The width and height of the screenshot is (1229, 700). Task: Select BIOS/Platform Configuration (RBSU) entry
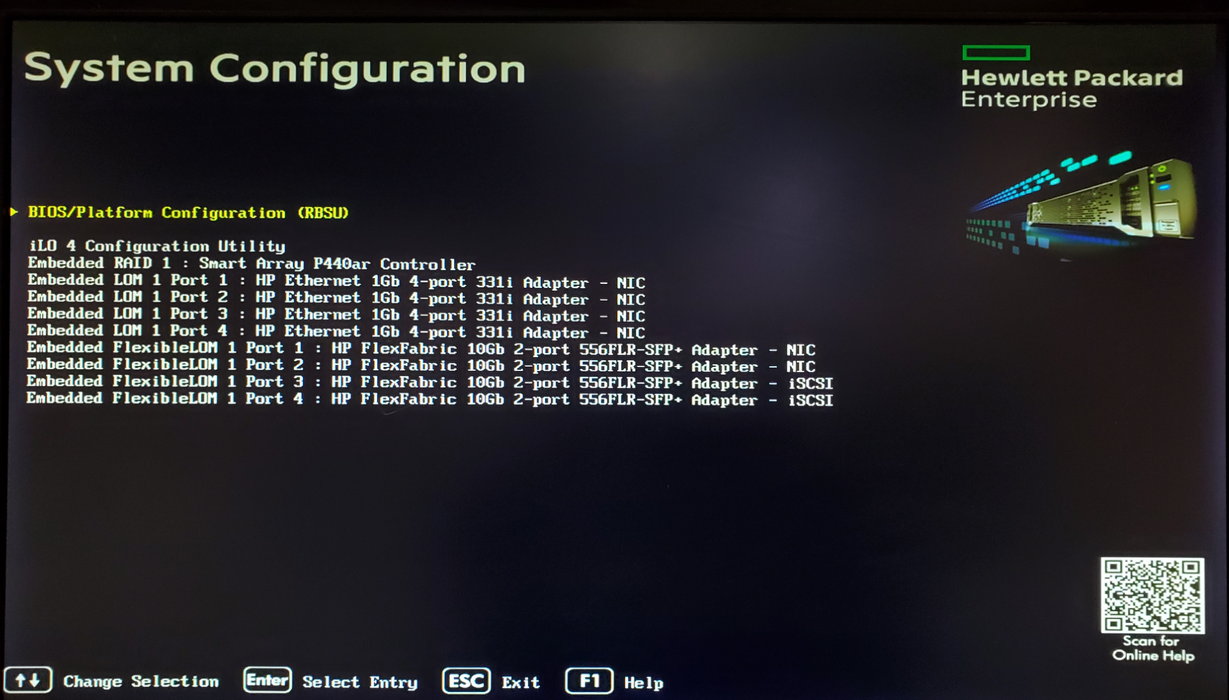188,213
